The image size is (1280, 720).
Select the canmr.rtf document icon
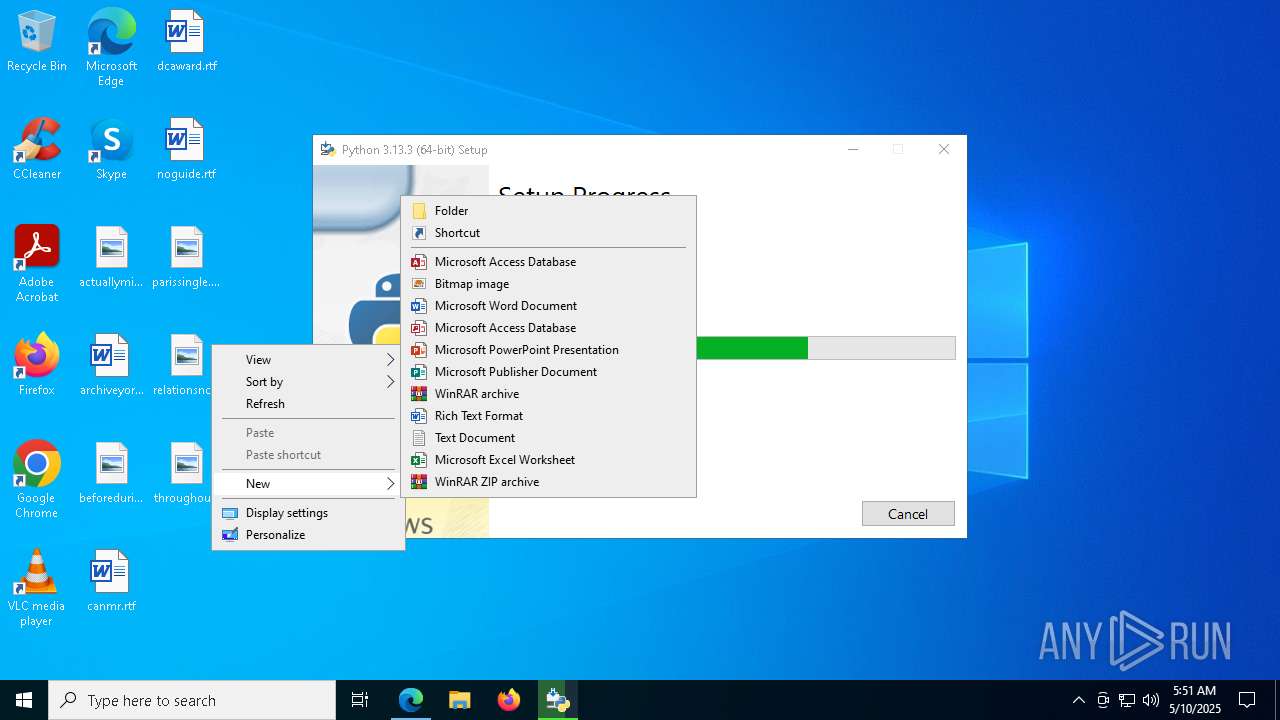(x=111, y=582)
